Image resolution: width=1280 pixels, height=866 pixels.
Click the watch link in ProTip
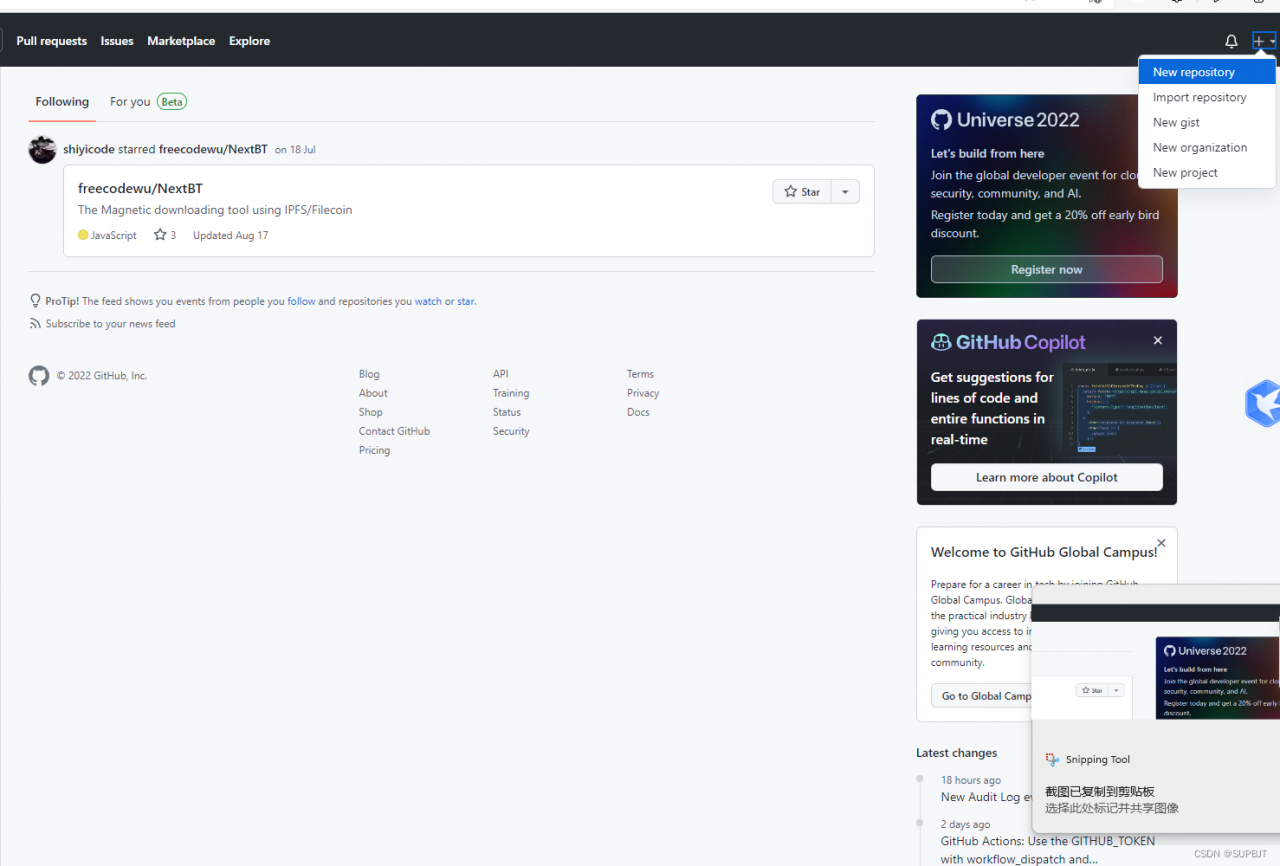(x=428, y=301)
